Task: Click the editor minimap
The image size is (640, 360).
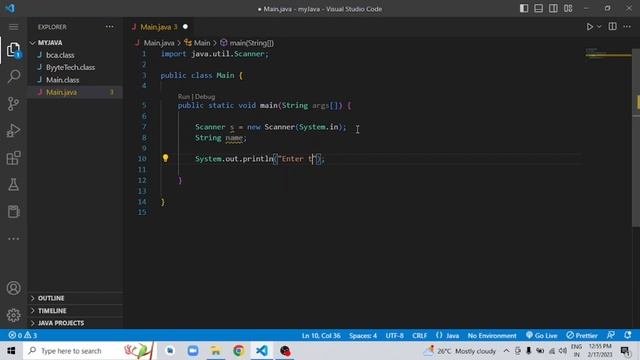Action: [x=608, y=54]
